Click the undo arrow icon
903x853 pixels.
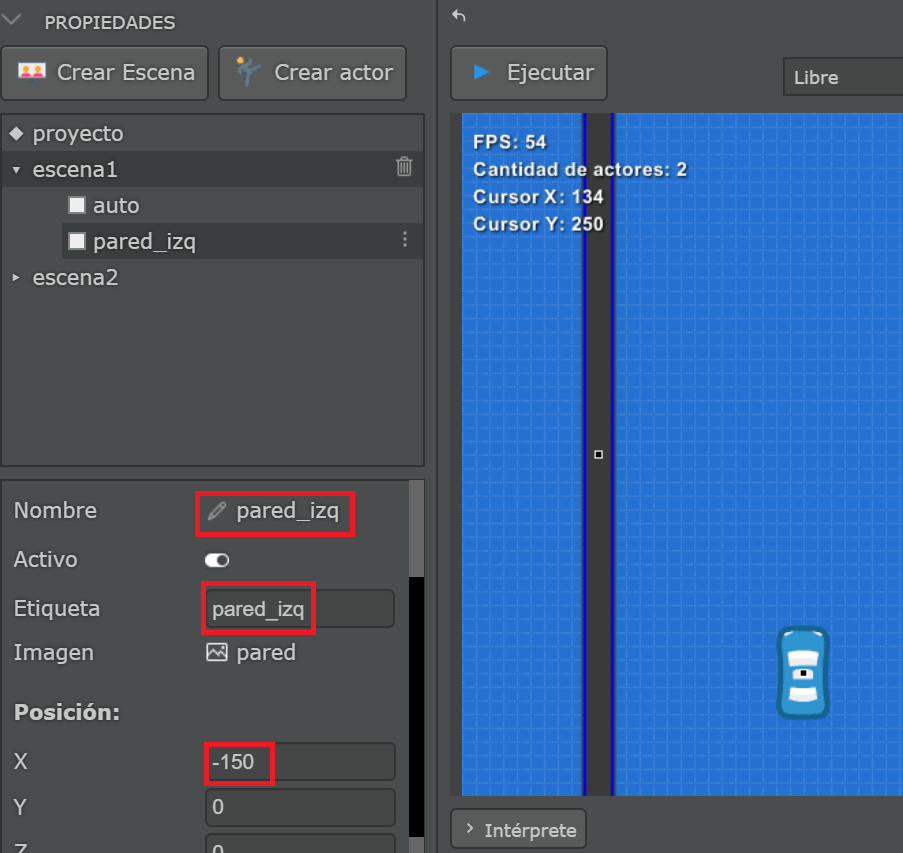(x=458, y=16)
